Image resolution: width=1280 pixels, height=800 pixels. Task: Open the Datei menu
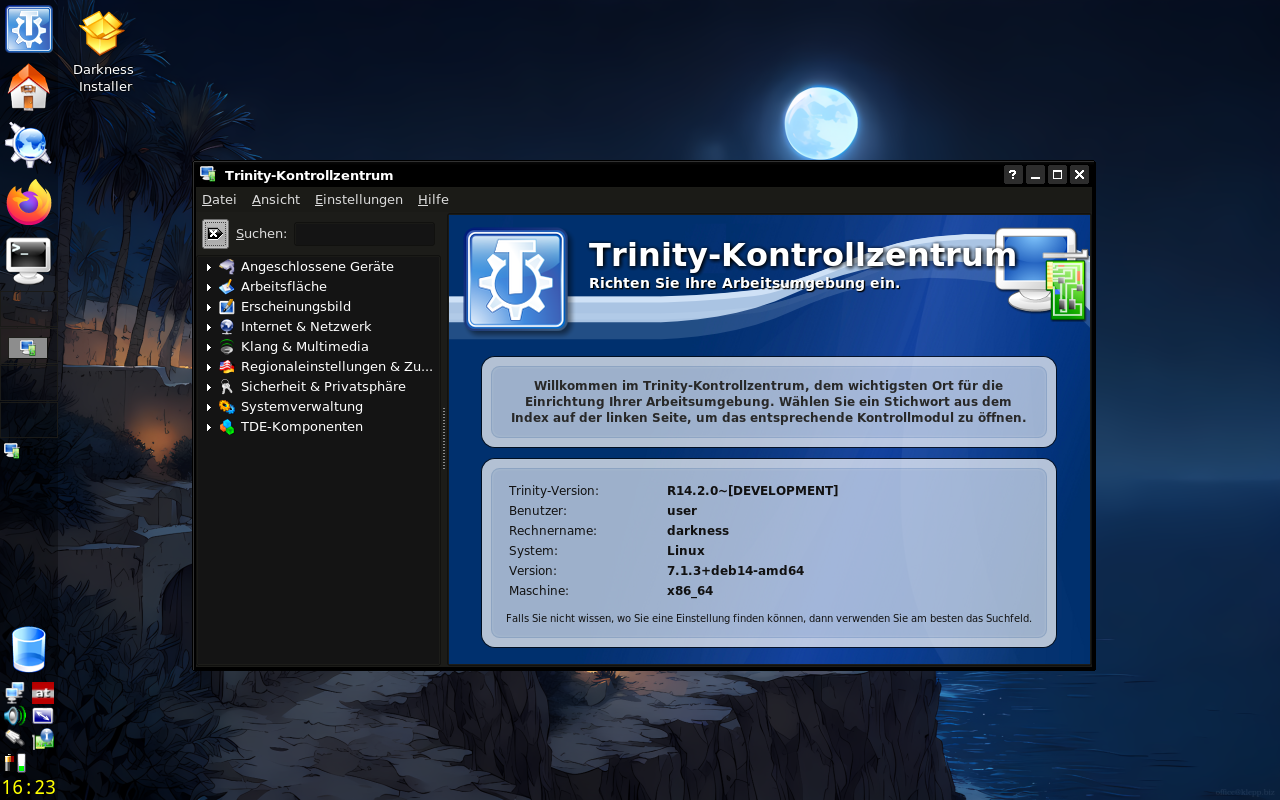click(219, 200)
